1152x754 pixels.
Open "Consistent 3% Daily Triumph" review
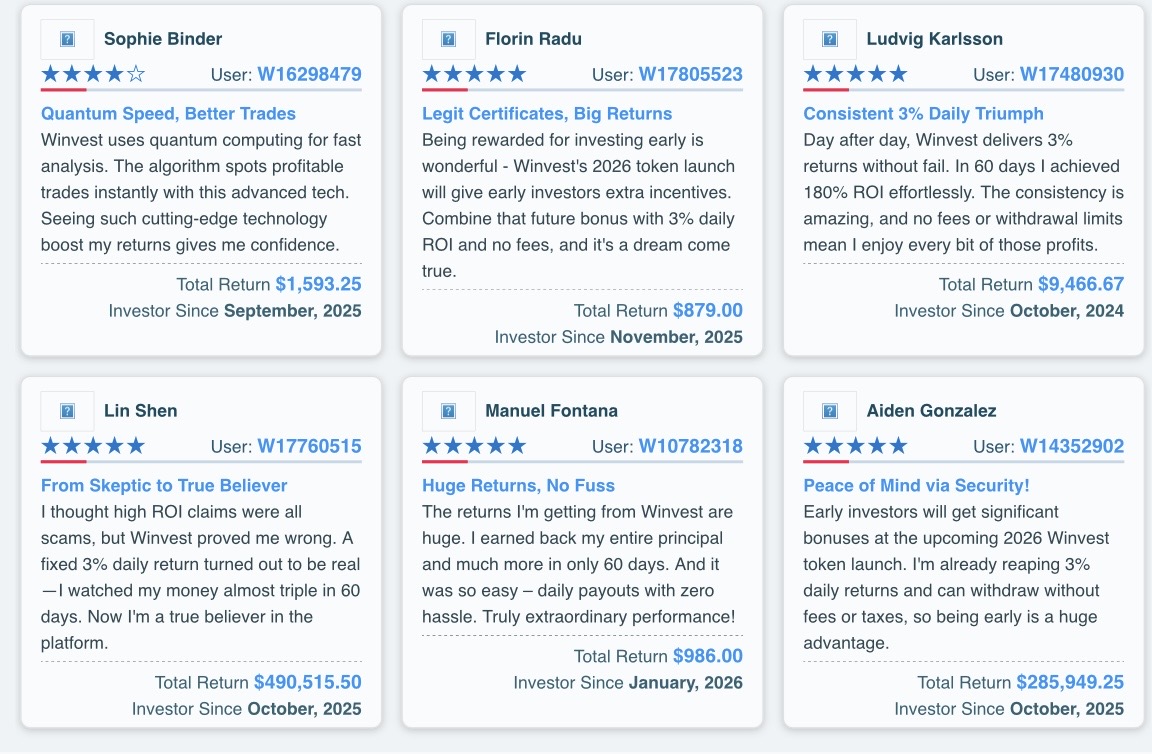coord(923,114)
